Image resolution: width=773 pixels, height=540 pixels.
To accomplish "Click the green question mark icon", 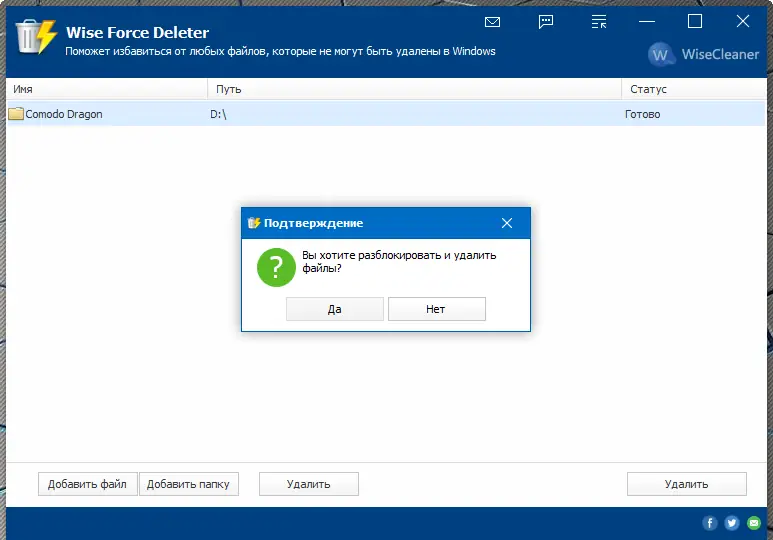I will (276, 267).
